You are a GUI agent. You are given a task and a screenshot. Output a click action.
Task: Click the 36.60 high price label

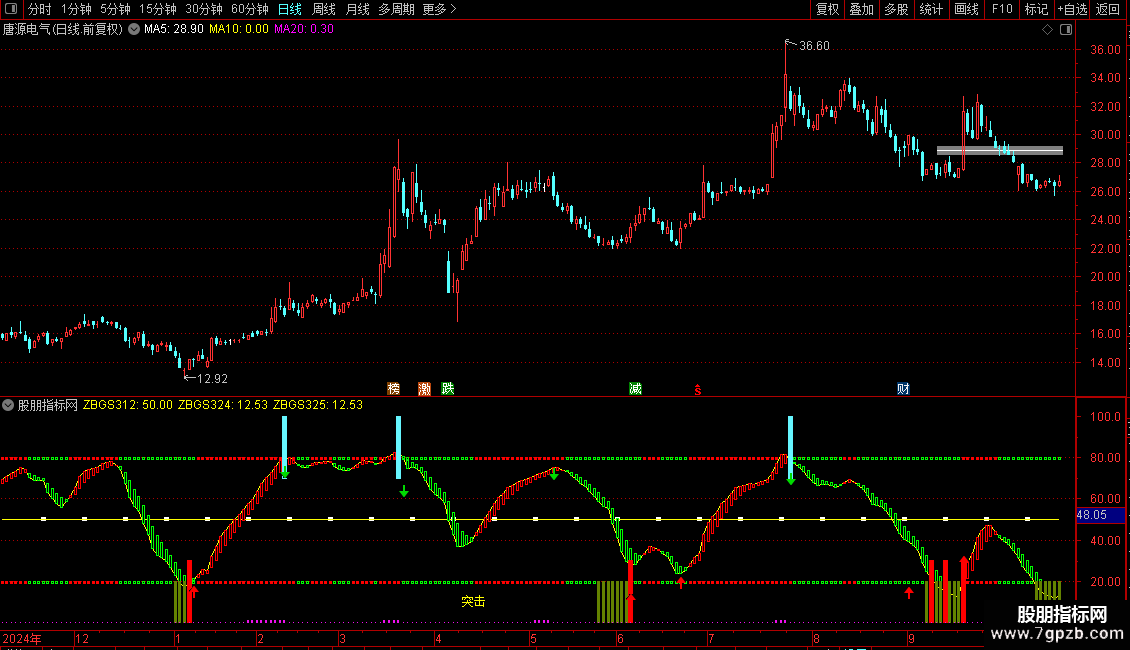click(x=814, y=46)
